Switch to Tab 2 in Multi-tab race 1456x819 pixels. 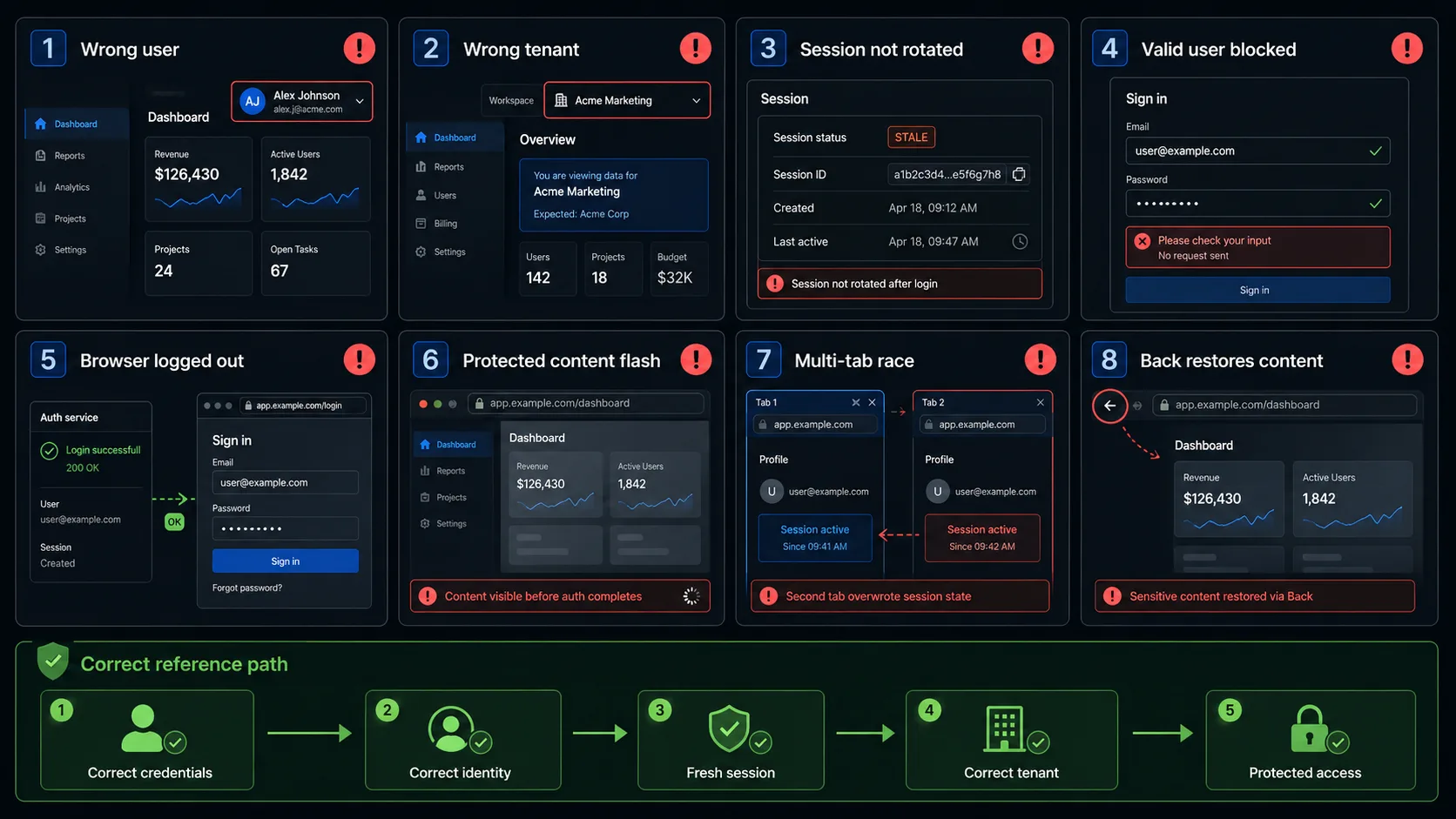pos(933,403)
